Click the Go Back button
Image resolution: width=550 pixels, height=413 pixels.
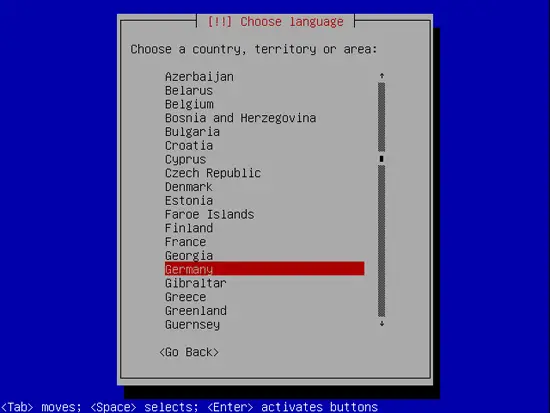pyautogui.click(x=189, y=352)
